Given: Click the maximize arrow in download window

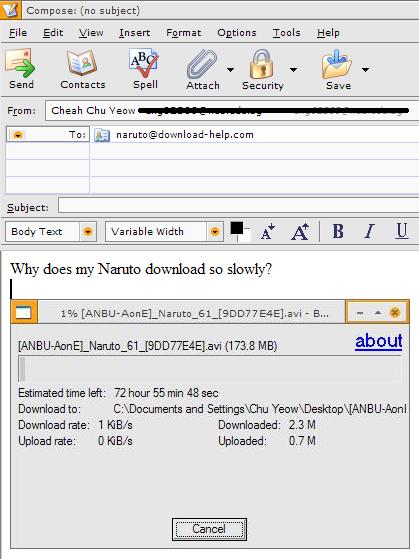Looking at the screenshot, I should click(378, 313).
